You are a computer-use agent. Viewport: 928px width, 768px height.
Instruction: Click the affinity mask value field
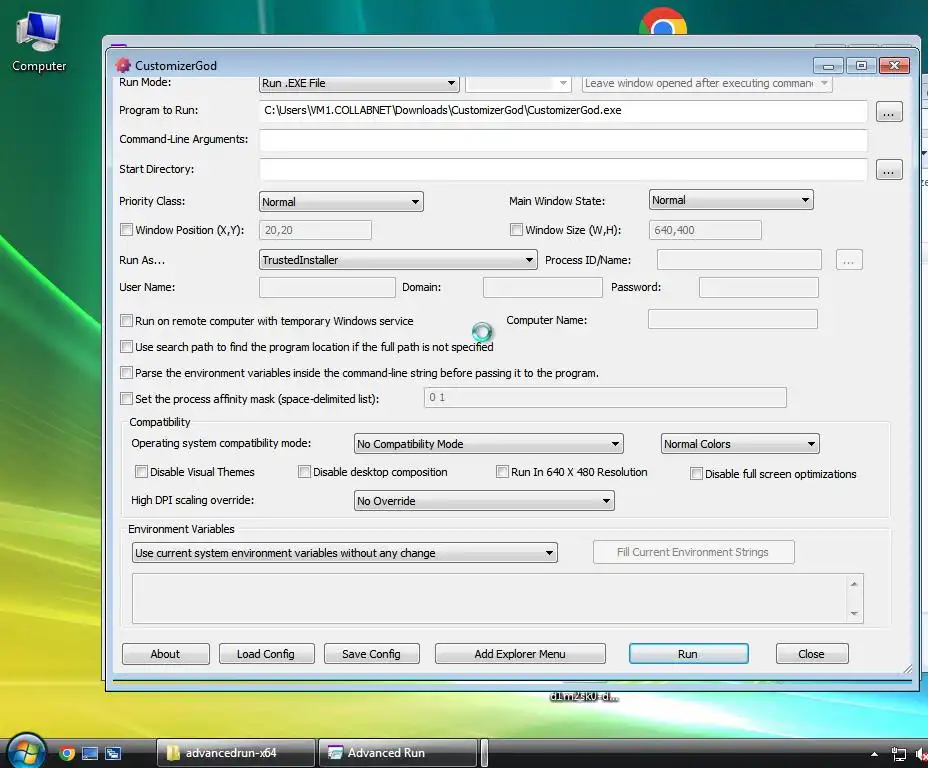point(605,398)
